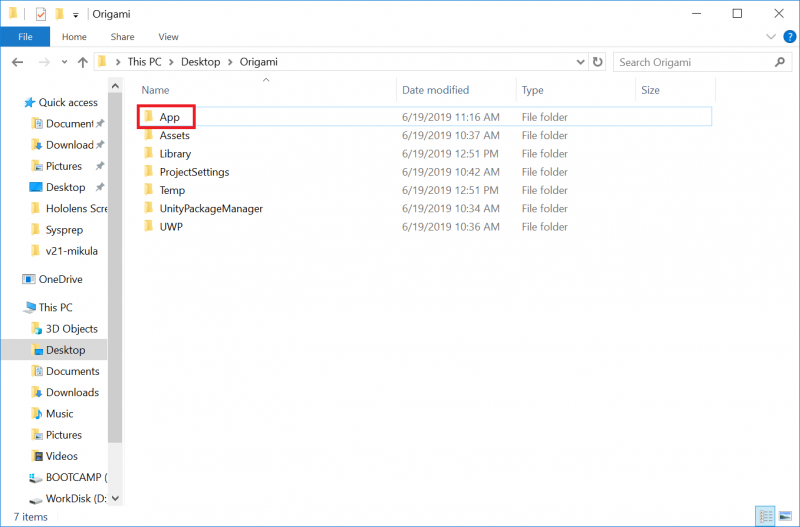Screen dimensions: 800x527
Task: Click the search magnifier icon
Action: pyautogui.click(x=780, y=62)
